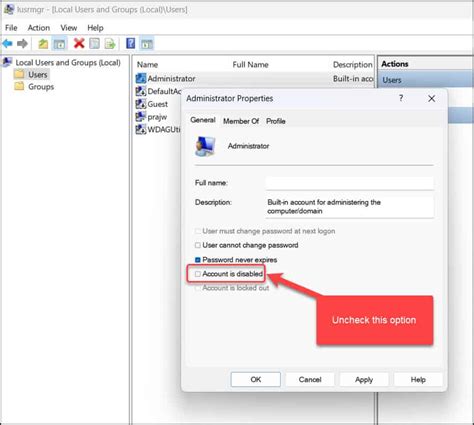Image resolution: width=474 pixels, height=425 pixels.
Task: Click Account is locked out checkbox
Action: 198,288
